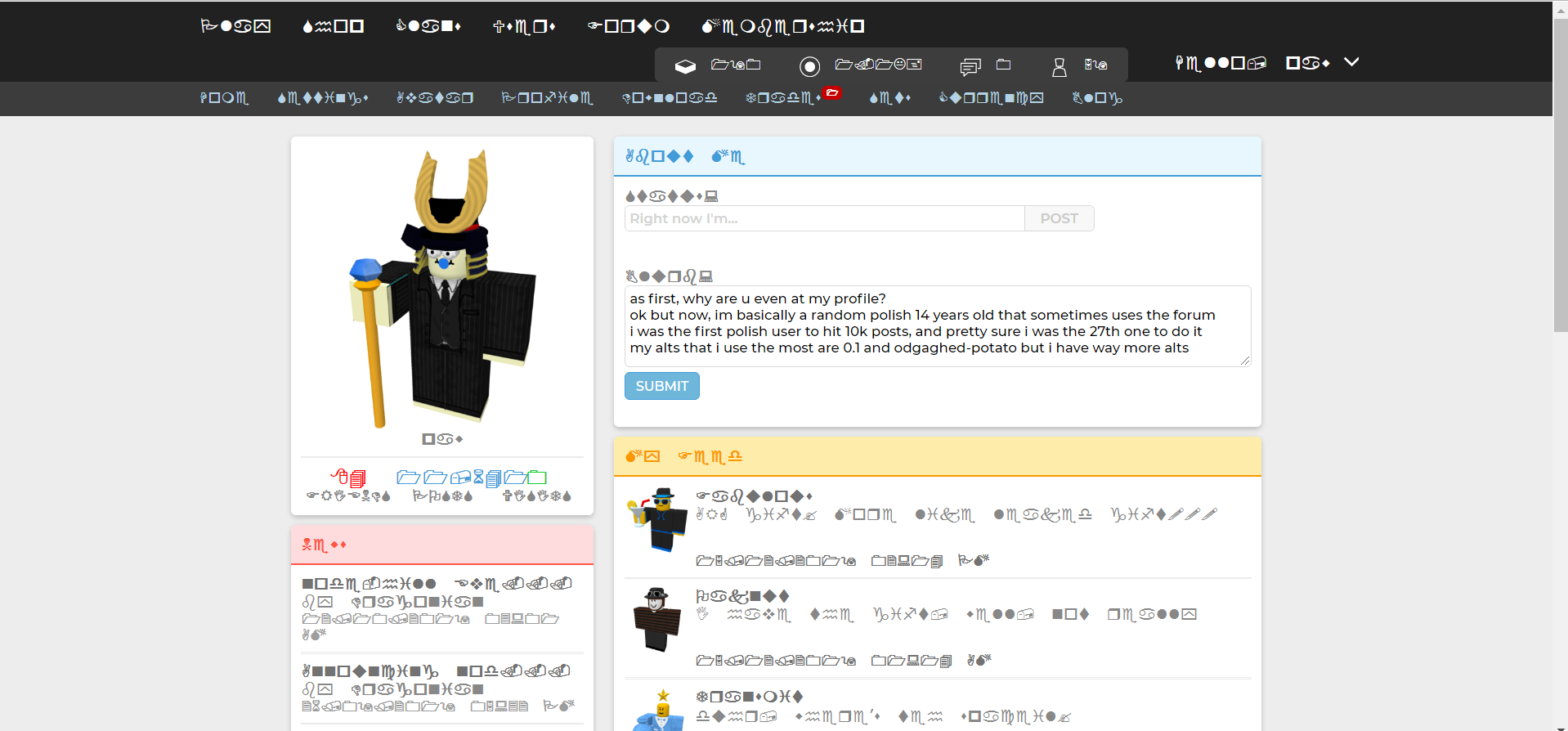Go to the Clans menu item
Viewport: 1568px width, 731px height.
pos(428,26)
